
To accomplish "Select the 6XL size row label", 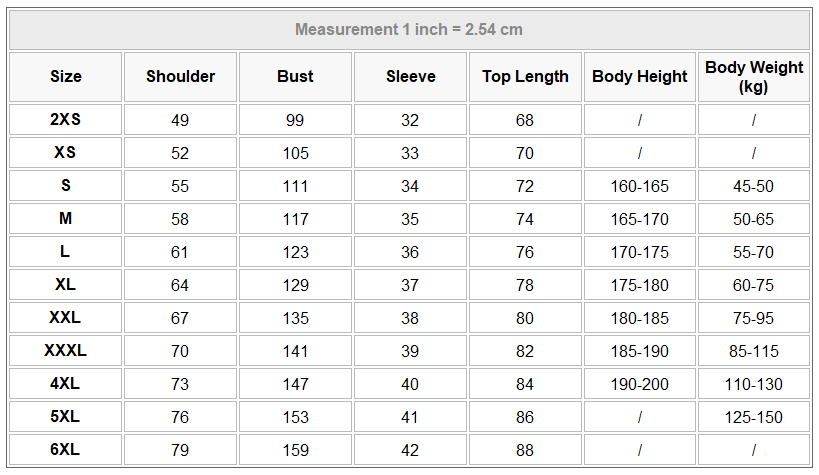I will pyautogui.click(x=66, y=450).
